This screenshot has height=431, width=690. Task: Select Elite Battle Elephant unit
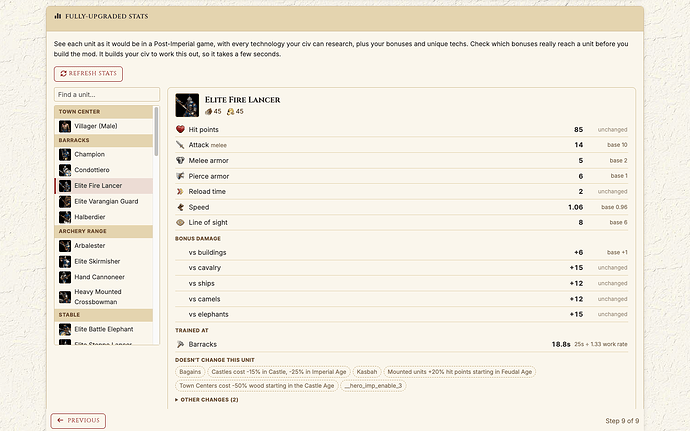click(x=103, y=329)
